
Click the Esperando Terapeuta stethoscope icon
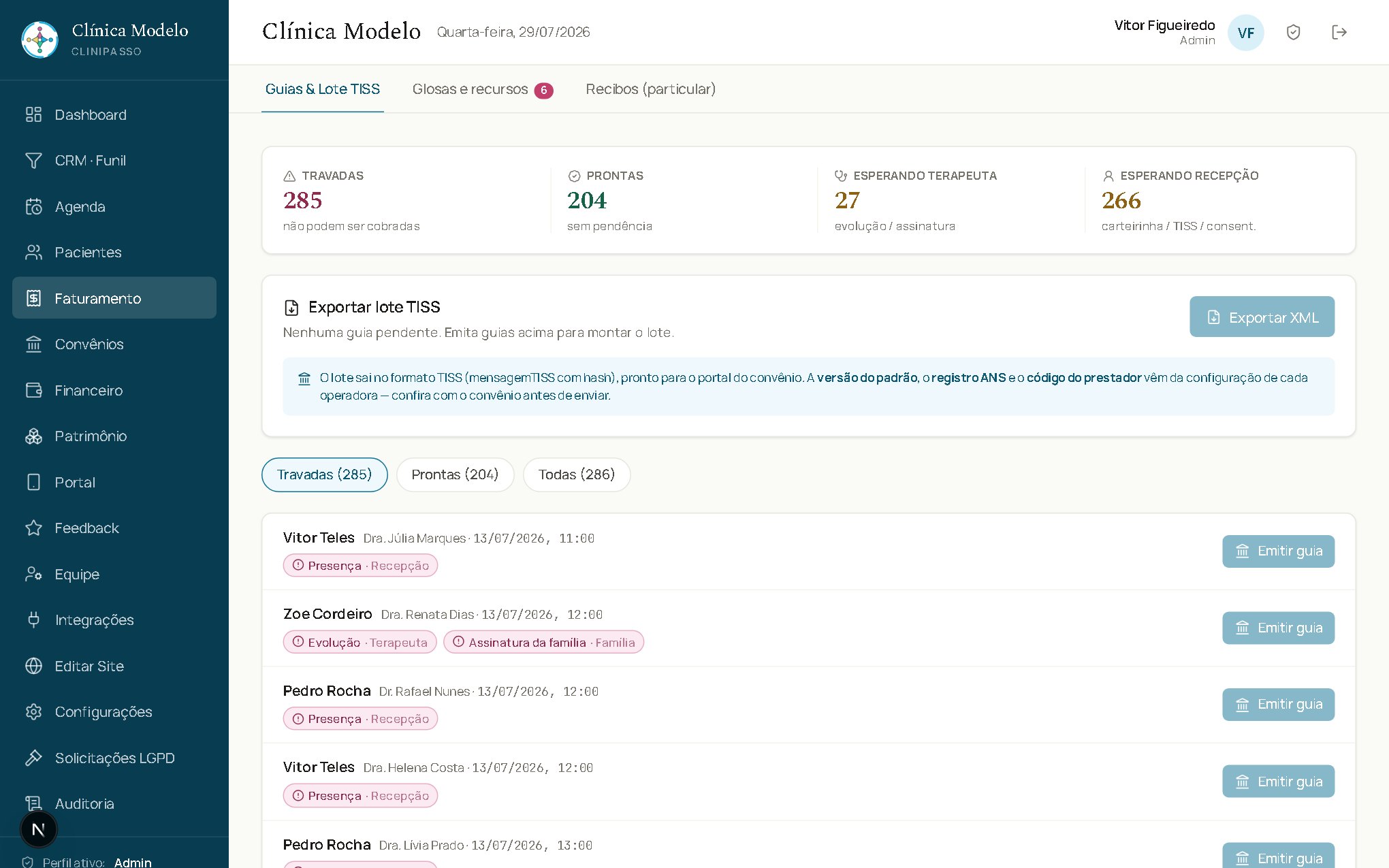[841, 176]
